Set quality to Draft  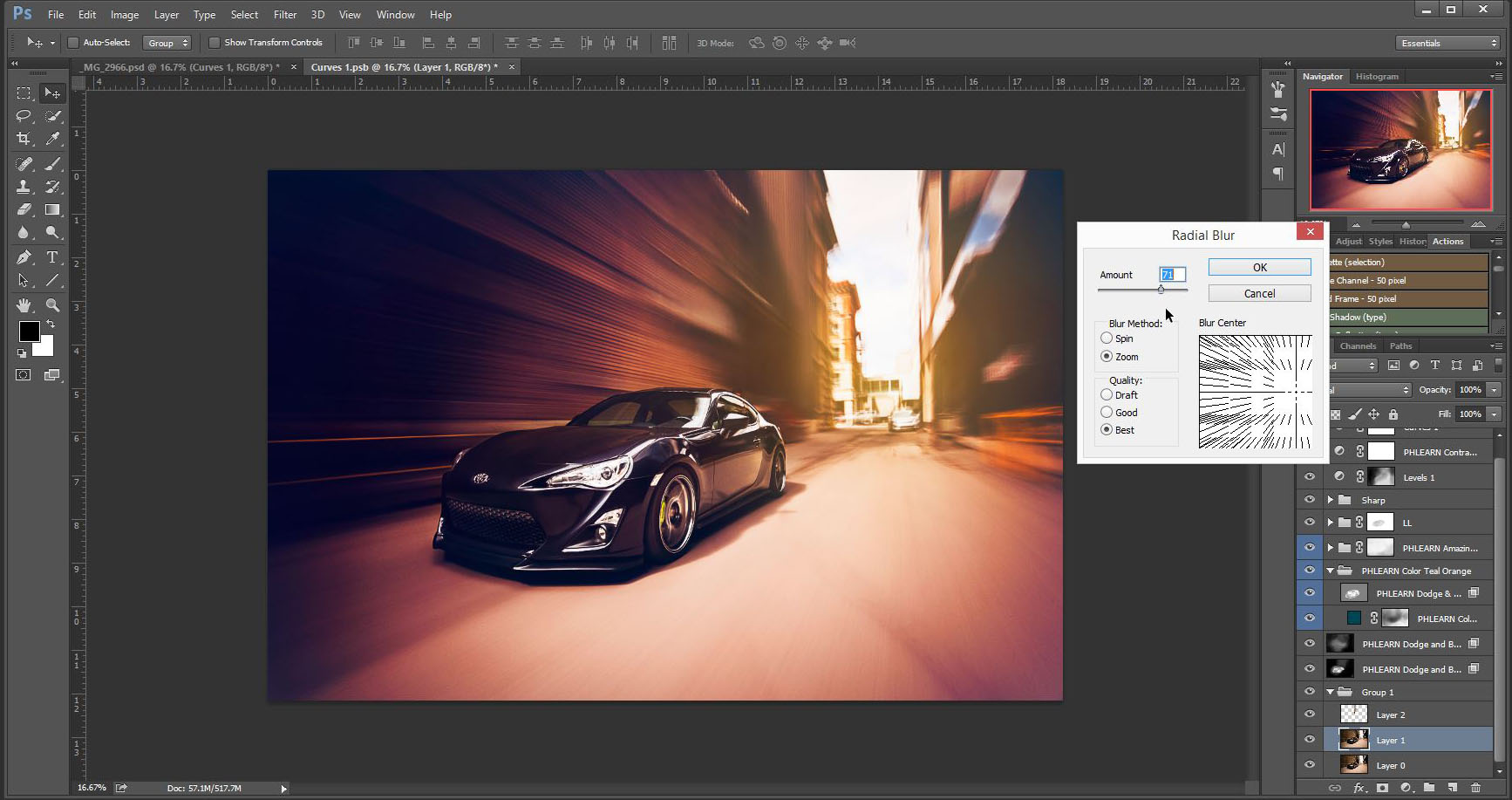(1107, 394)
